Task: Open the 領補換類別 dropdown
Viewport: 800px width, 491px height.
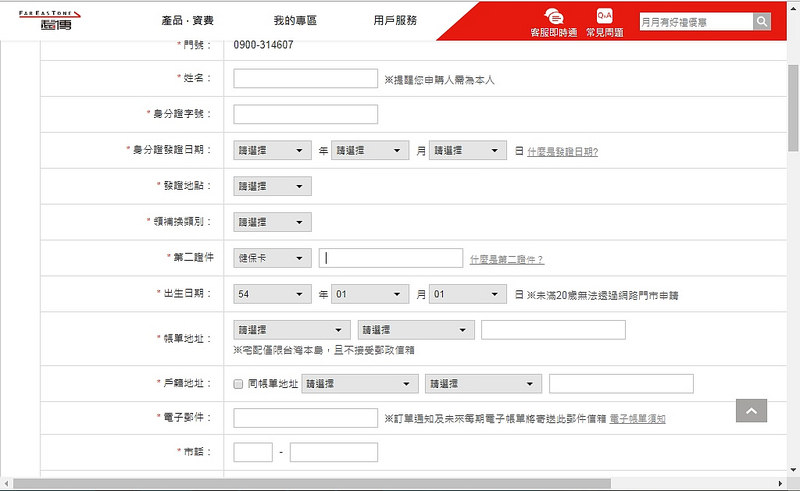Action: click(x=272, y=222)
